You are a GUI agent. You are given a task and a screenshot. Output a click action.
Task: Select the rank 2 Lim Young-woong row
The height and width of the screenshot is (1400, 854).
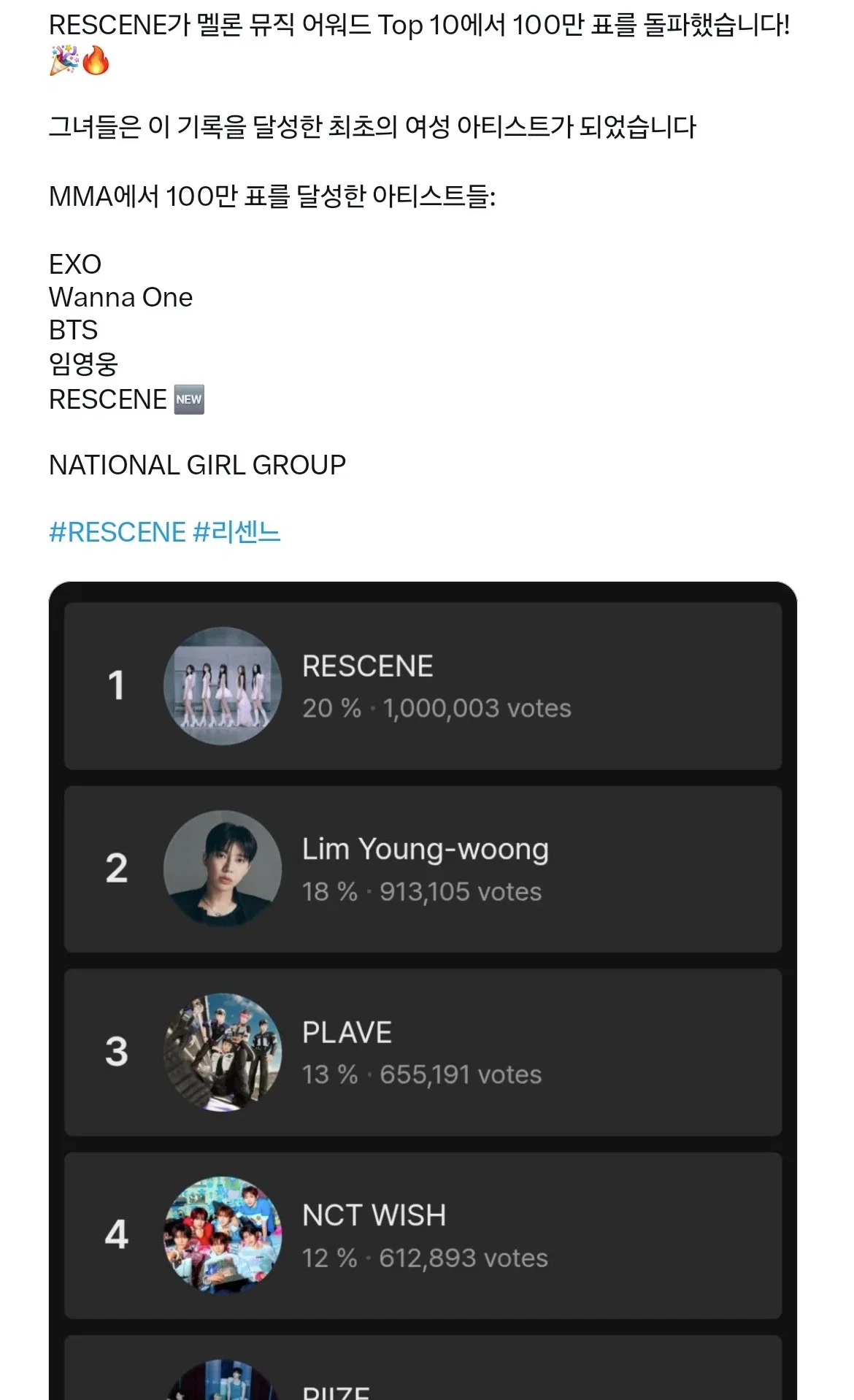[x=423, y=869]
